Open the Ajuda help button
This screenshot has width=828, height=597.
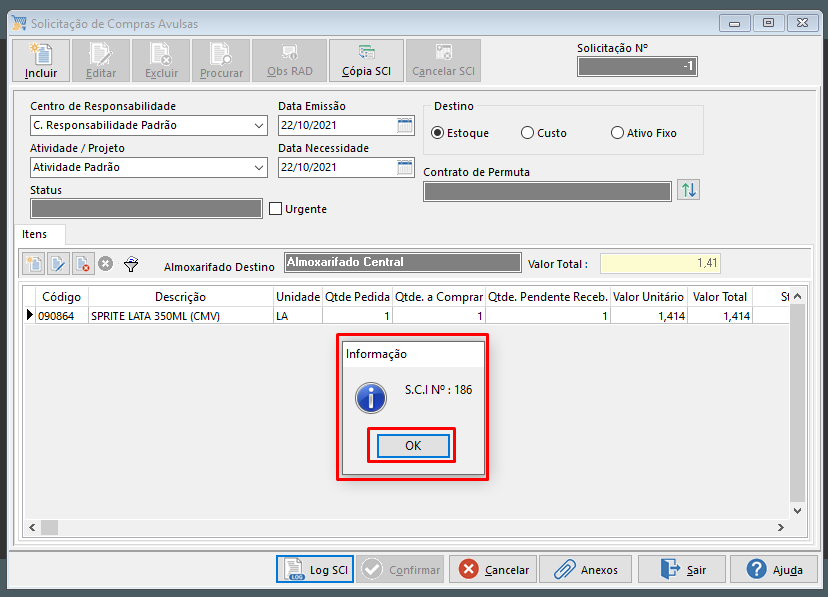[774, 569]
